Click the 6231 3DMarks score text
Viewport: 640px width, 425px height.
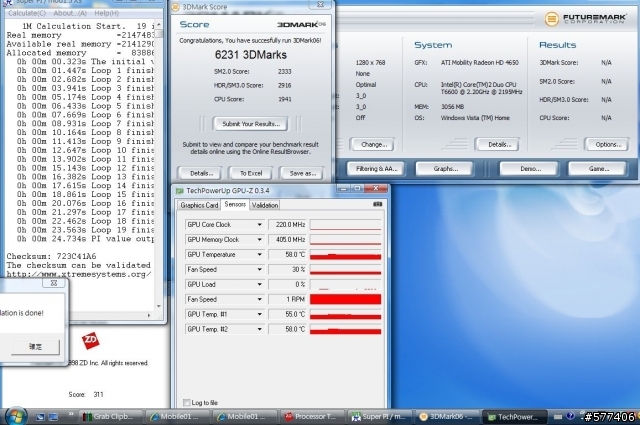click(251, 55)
